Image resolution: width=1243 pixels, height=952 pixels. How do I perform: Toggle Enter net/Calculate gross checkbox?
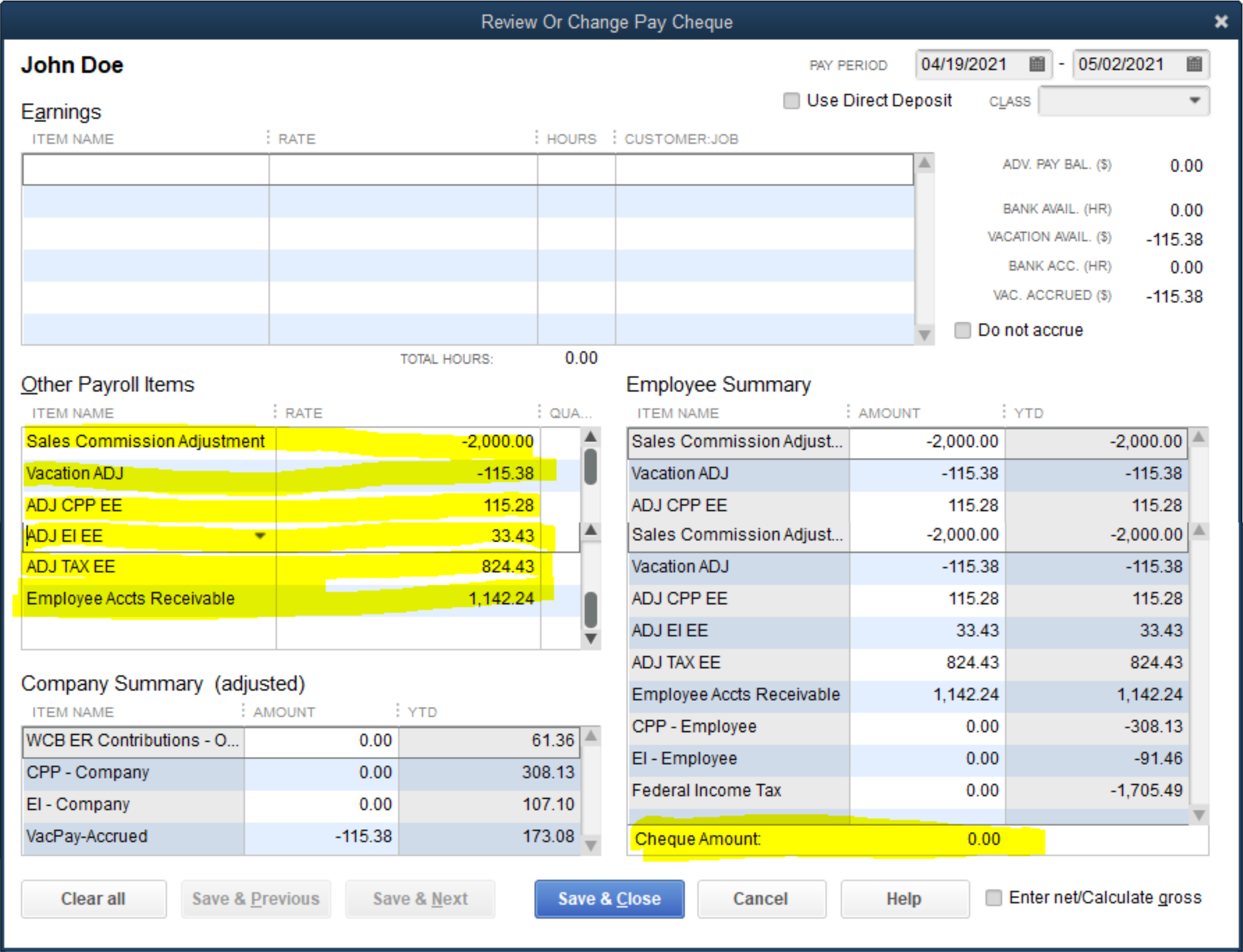[993, 898]
